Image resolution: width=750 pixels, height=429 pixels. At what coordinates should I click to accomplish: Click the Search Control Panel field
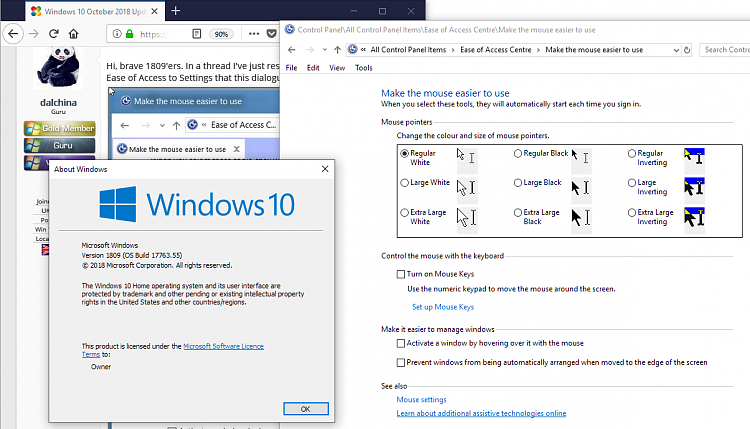tap(725, 50)
